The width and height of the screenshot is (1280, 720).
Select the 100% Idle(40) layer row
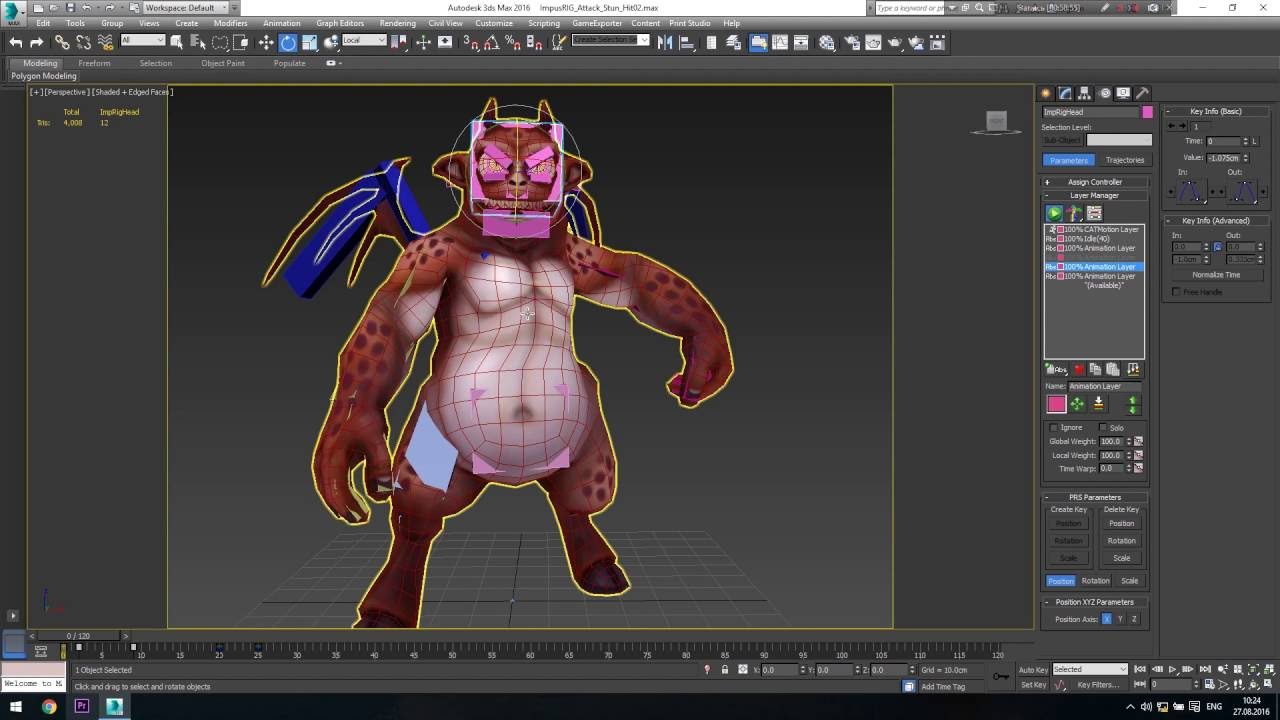1094,239
